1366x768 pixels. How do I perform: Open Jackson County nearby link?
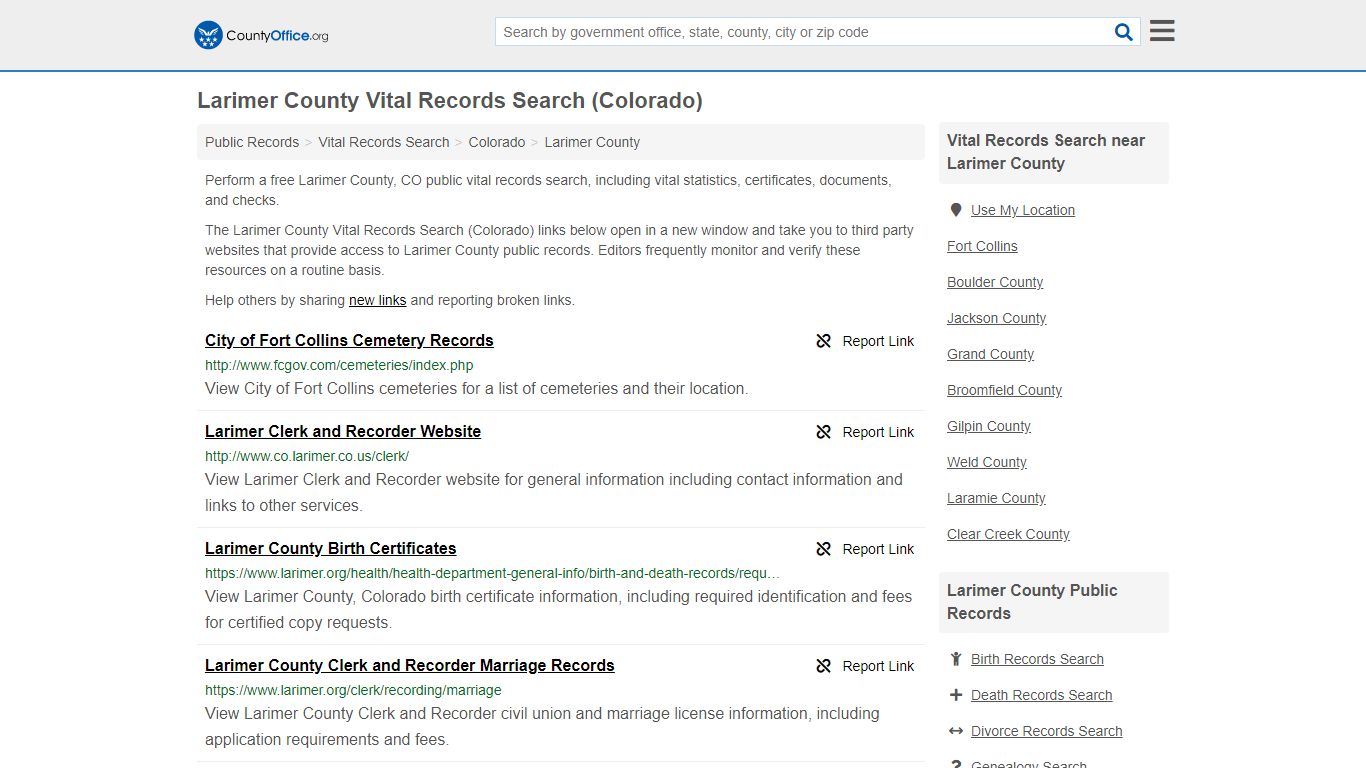[x=997, y=318]
